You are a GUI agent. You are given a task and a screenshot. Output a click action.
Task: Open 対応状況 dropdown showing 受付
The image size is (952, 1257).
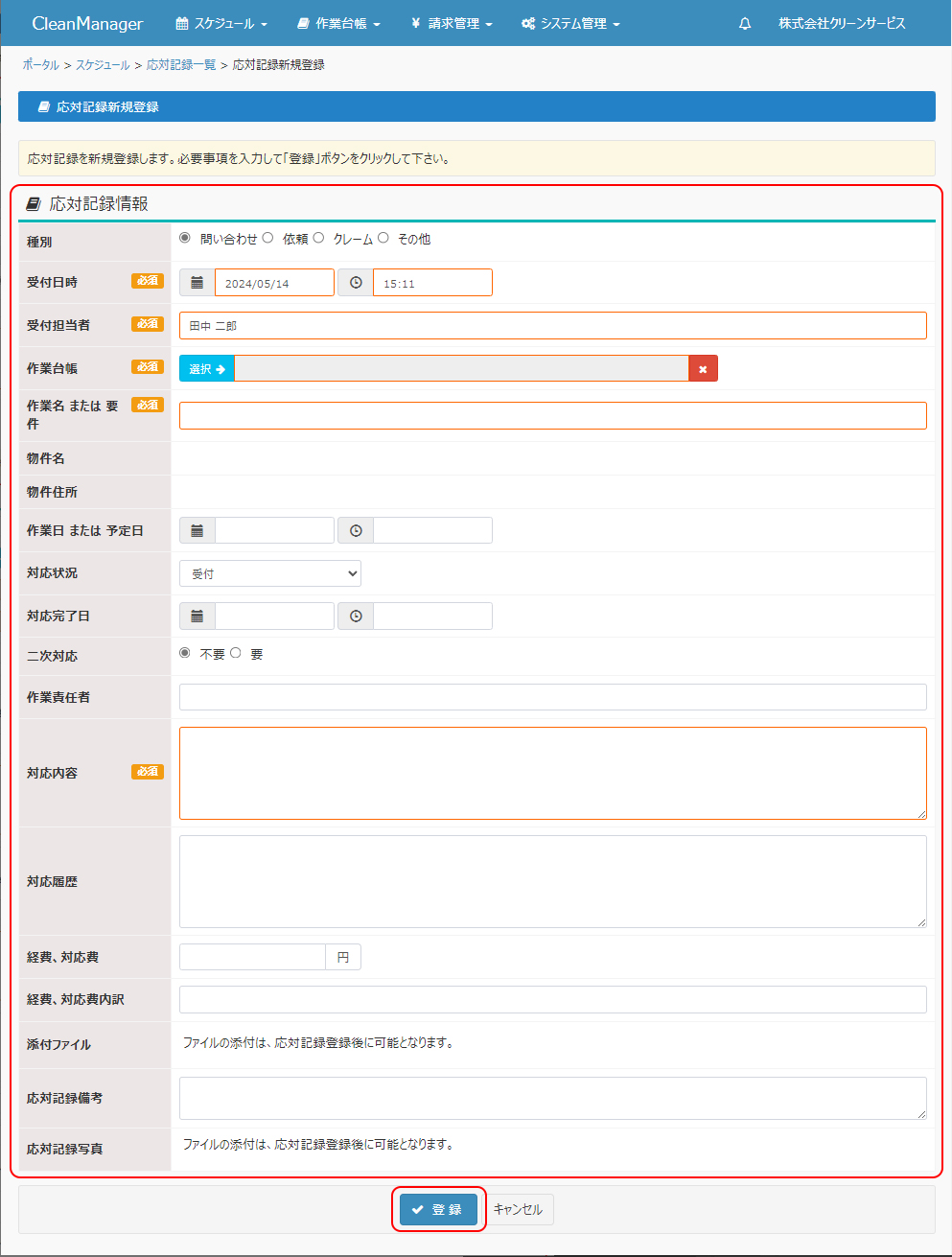[270, 573]
